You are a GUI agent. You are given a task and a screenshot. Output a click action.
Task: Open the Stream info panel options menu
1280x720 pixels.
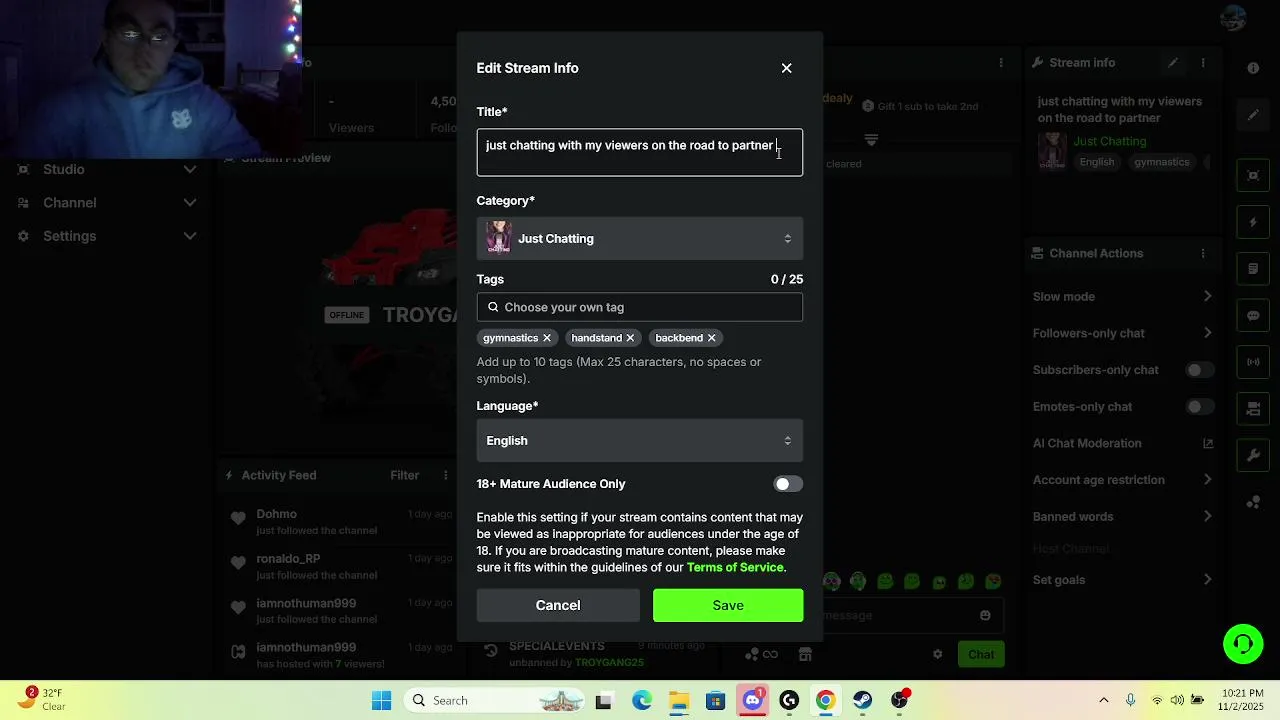click(x=1203, y=62)
